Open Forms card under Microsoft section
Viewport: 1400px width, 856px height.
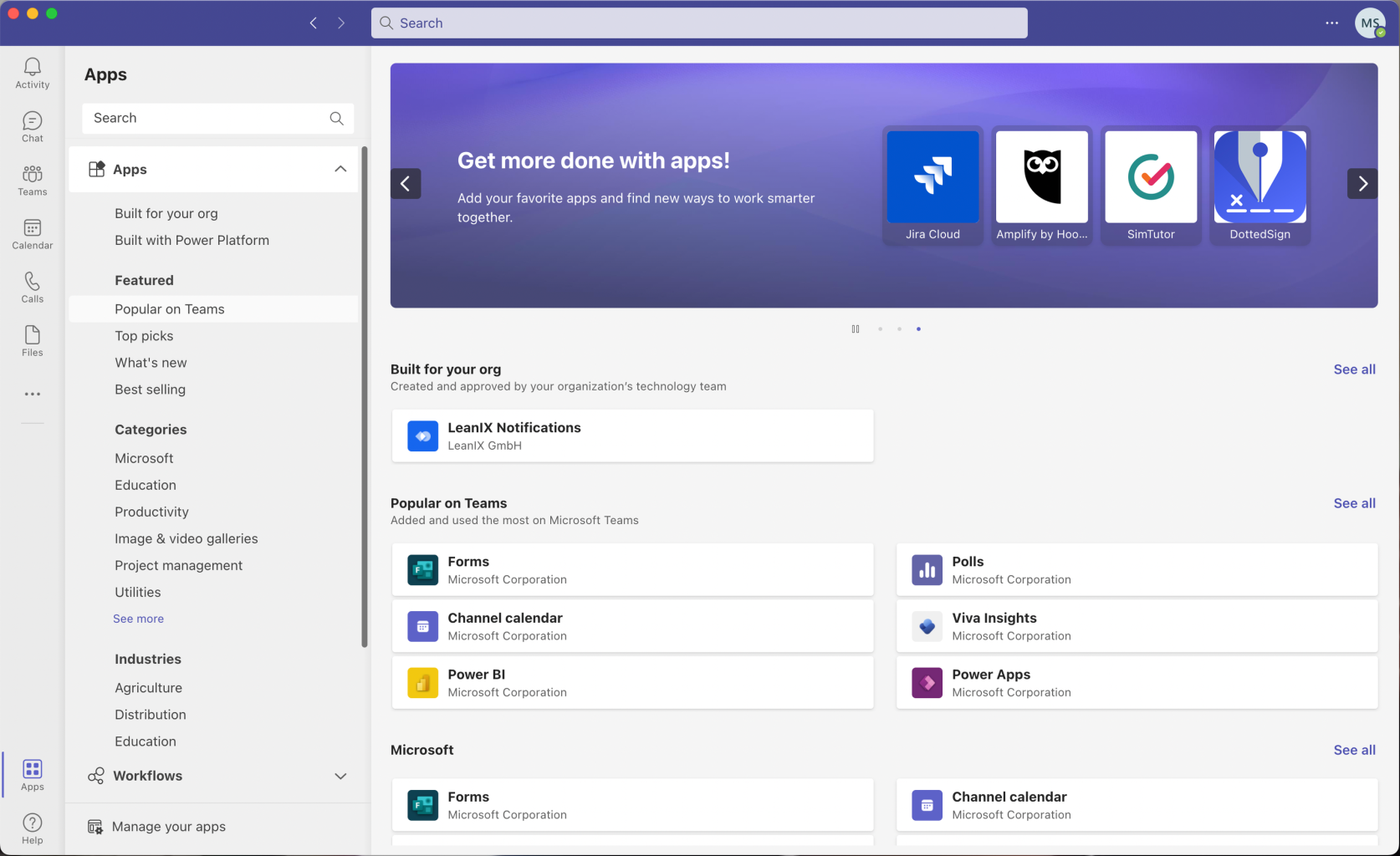click(632, 805)
